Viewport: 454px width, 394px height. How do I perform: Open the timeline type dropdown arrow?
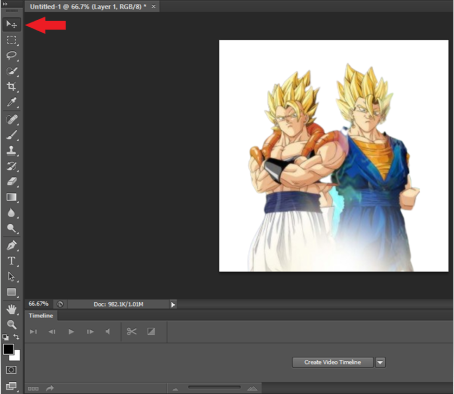click(x=381, y=362)
